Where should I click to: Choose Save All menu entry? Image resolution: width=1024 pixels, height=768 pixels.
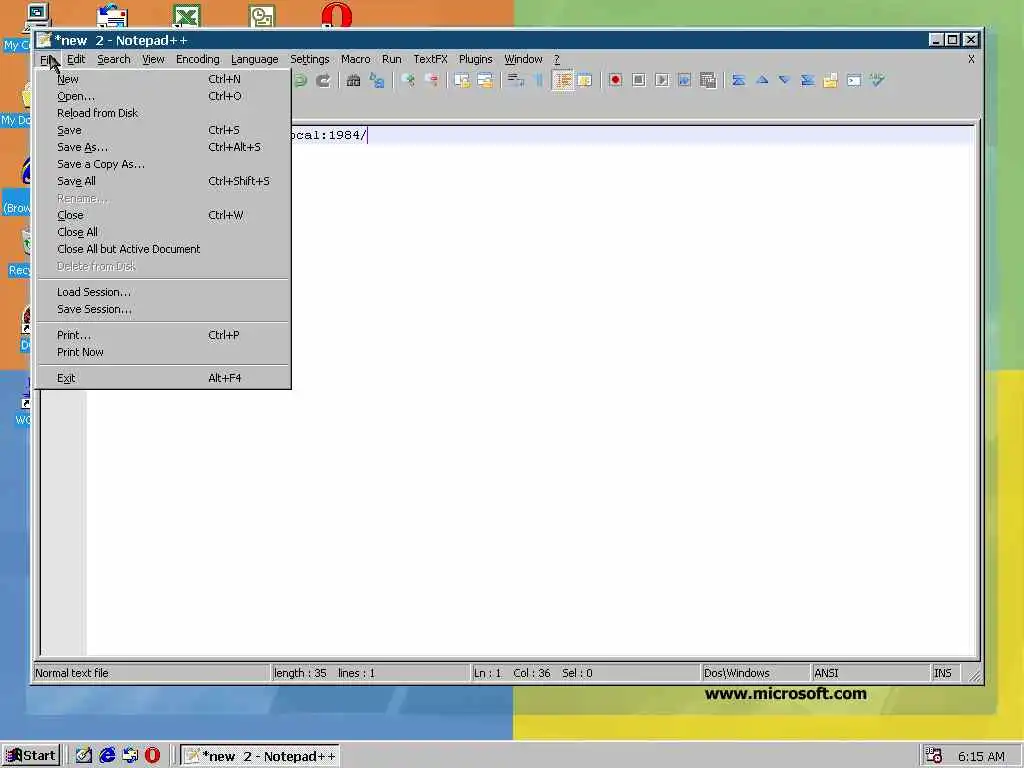coord(163,181)
